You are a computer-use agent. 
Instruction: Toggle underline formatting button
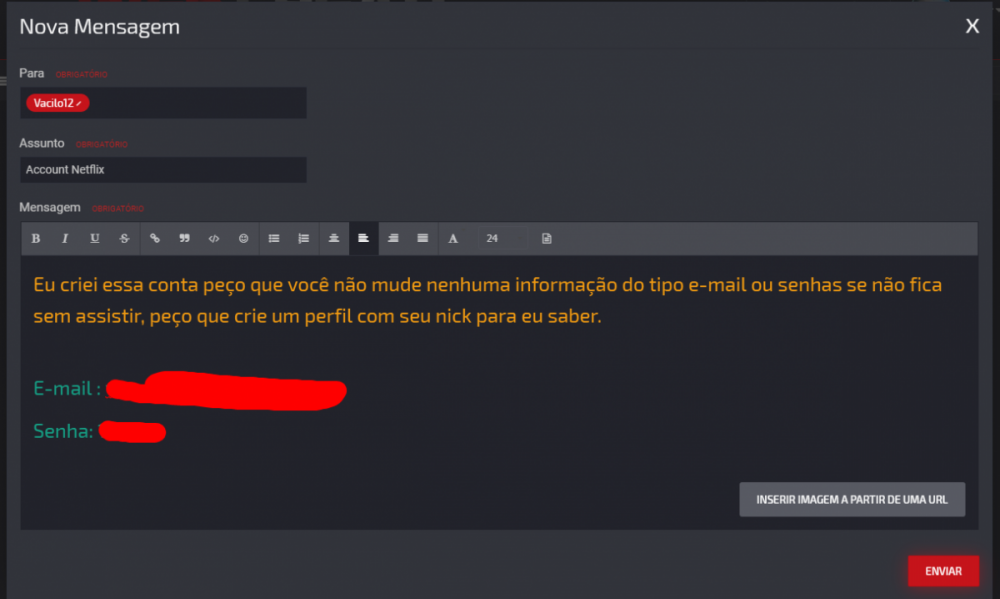[x=94, y=239]
